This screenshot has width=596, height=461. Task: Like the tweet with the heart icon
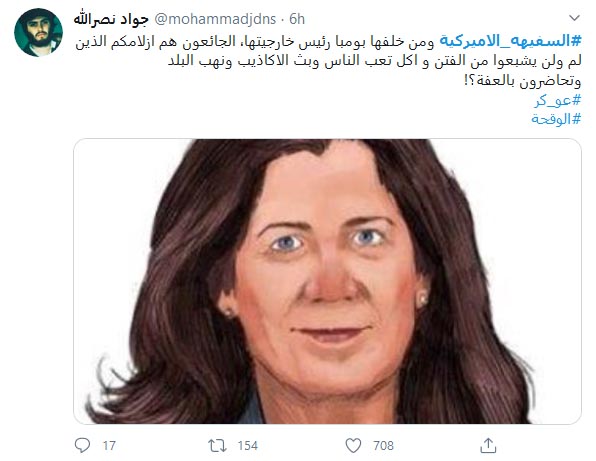click(353, 445)
